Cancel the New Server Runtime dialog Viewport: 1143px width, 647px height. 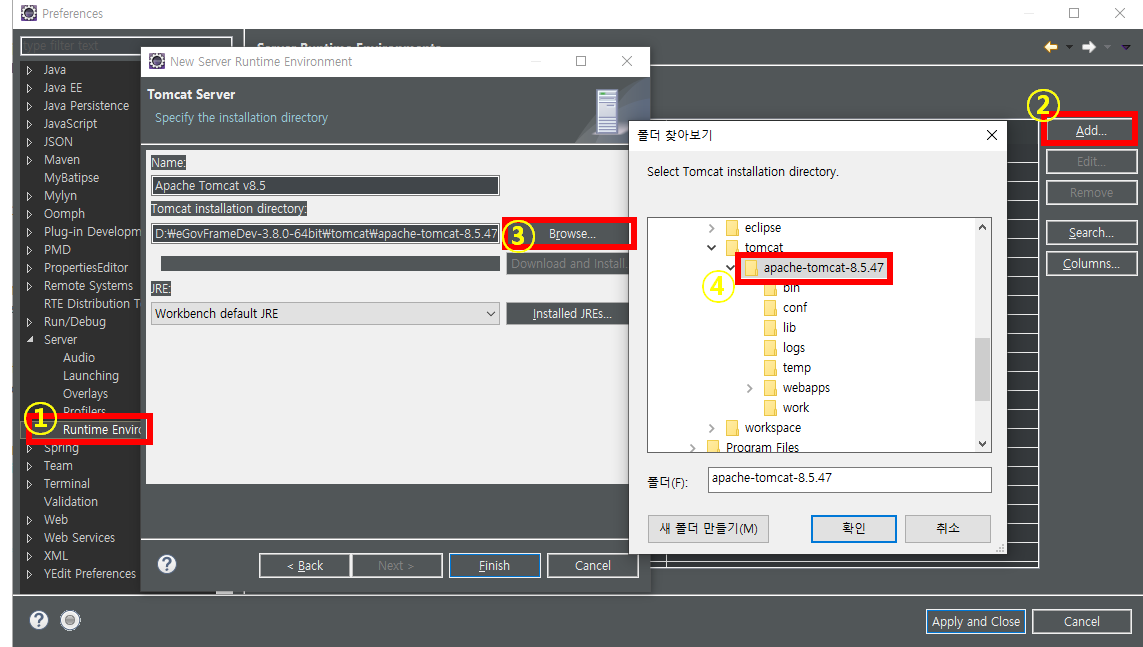pos(593,565)
